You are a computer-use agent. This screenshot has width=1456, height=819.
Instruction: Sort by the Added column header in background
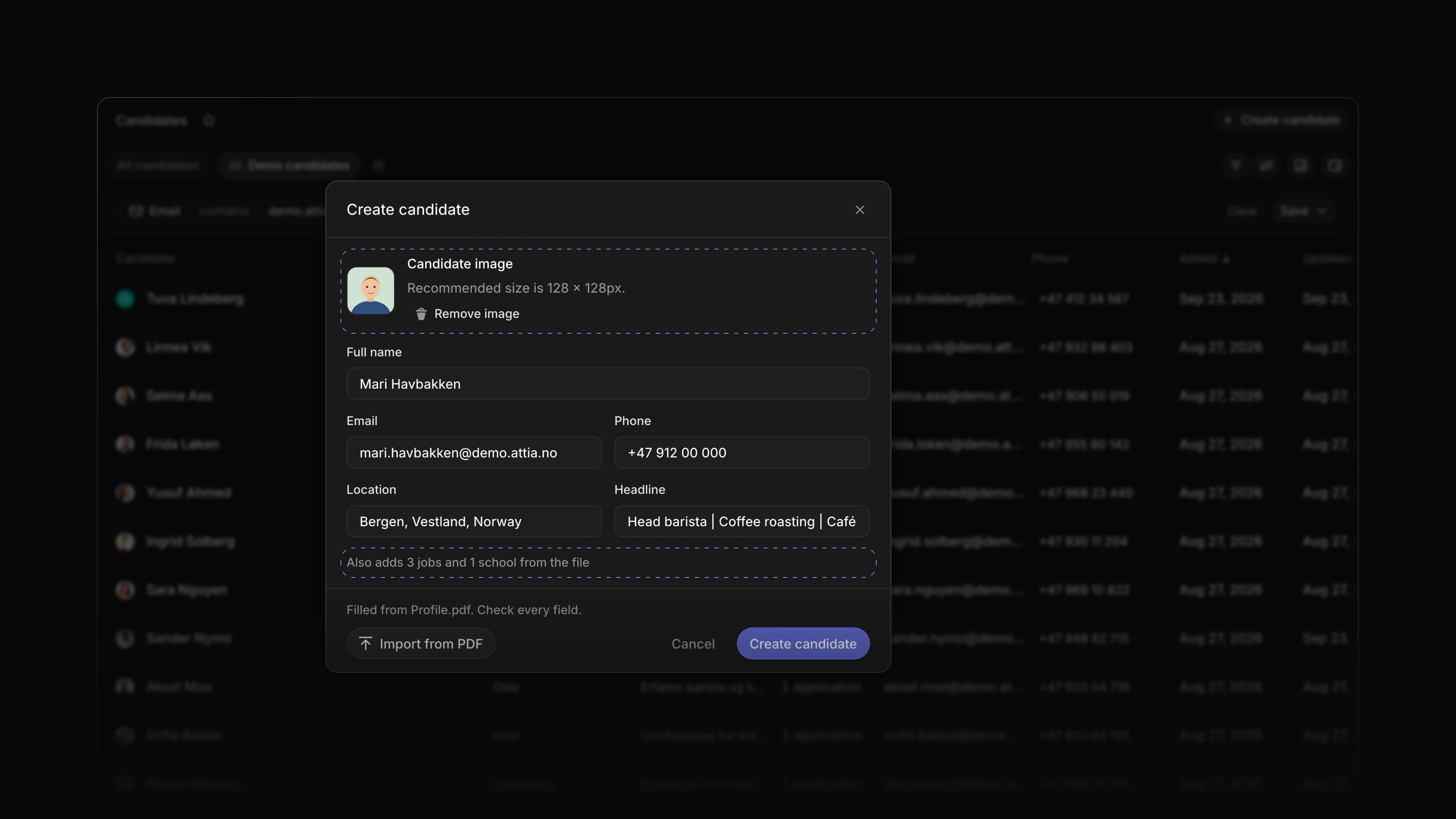click(x=1204, y=259)
